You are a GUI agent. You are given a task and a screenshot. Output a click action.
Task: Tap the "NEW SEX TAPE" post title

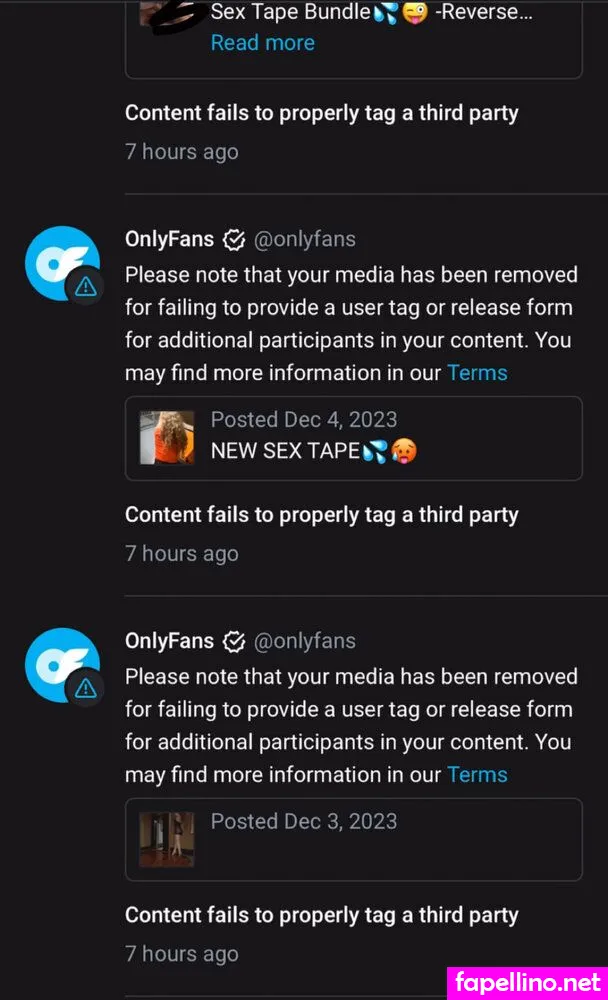click(x=284, y=451)
